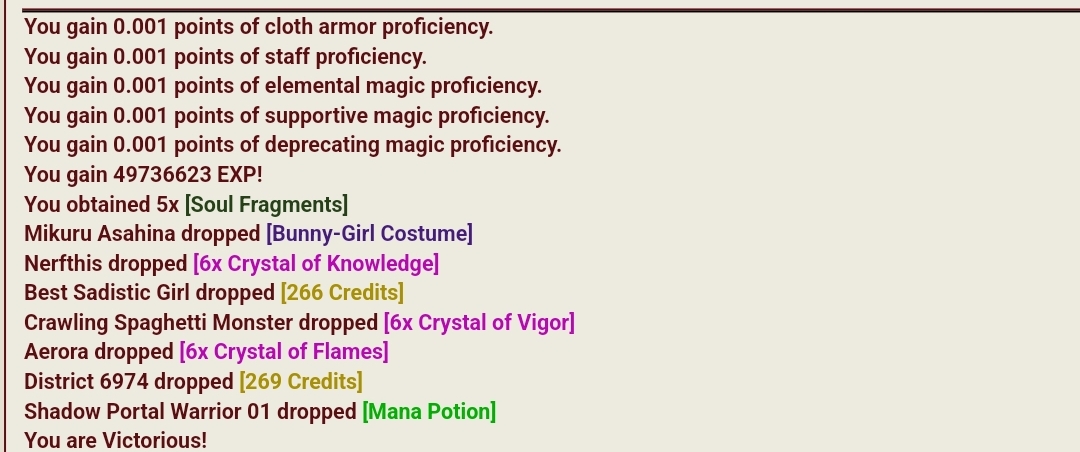This screenshot has width=1080, height=452.
Task: Select the 269 Credits drop
Action: click(x=300, y=381)
